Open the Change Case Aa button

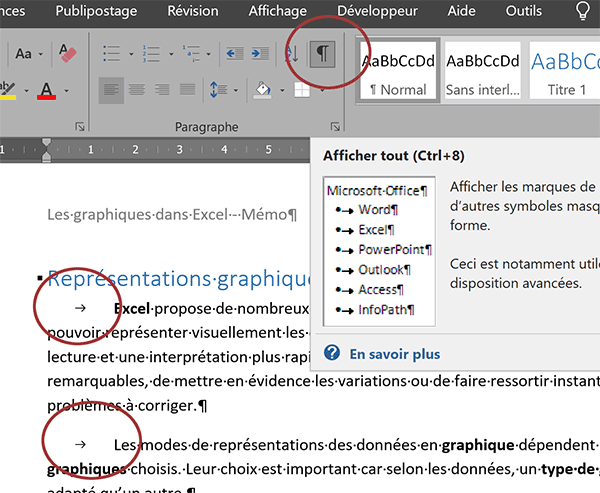(23, 54)
